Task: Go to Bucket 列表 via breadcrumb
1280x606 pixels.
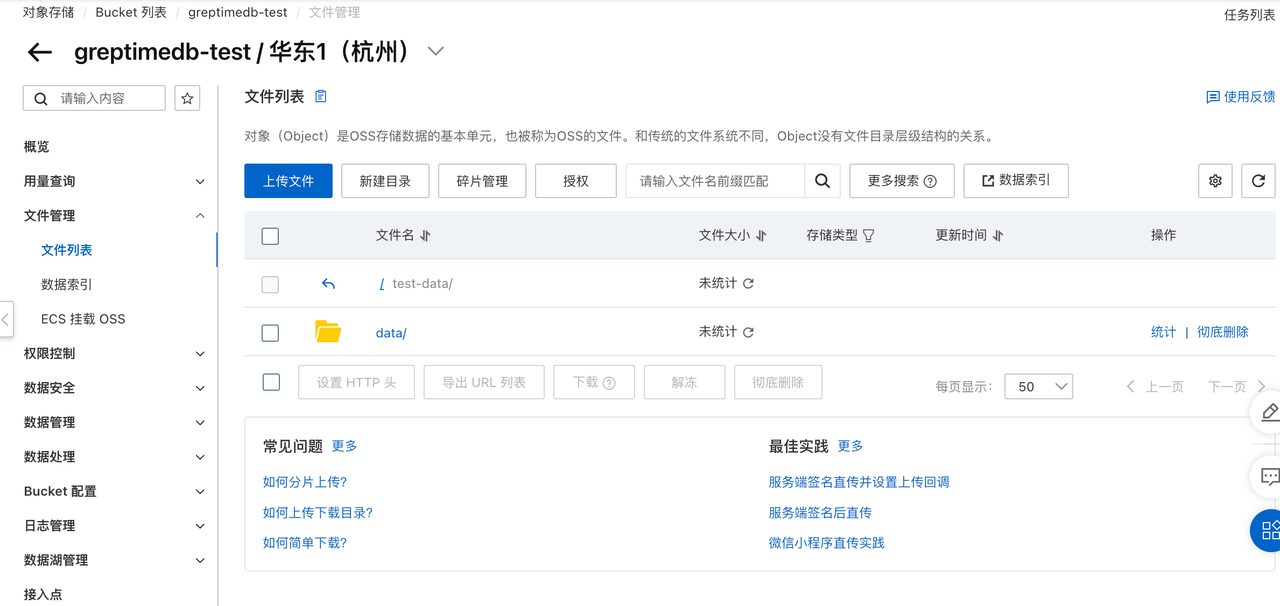Action: click(131, 12)
